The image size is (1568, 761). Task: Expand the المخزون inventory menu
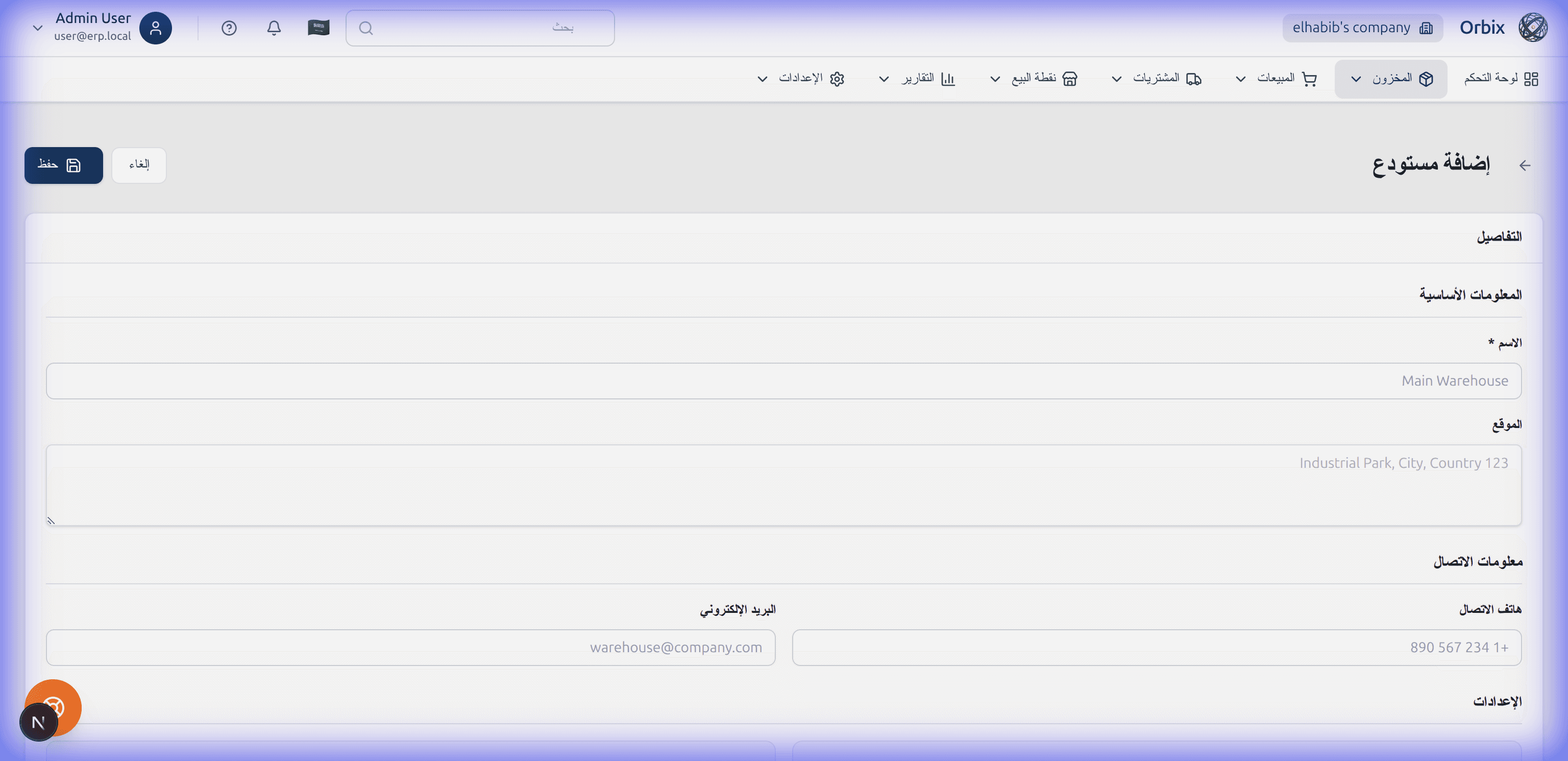(x=1390, y=79)
